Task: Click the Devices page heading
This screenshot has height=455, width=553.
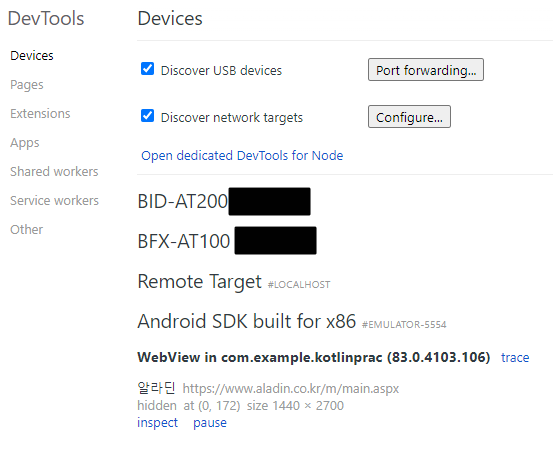Action: (x=170, y=18)
